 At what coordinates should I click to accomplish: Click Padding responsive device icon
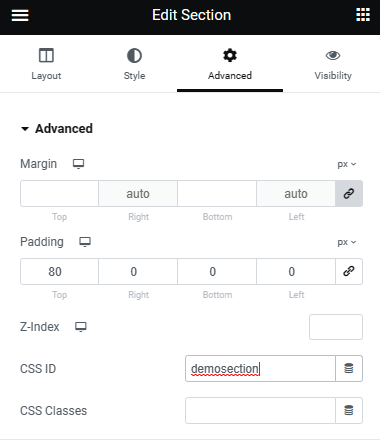85,242
